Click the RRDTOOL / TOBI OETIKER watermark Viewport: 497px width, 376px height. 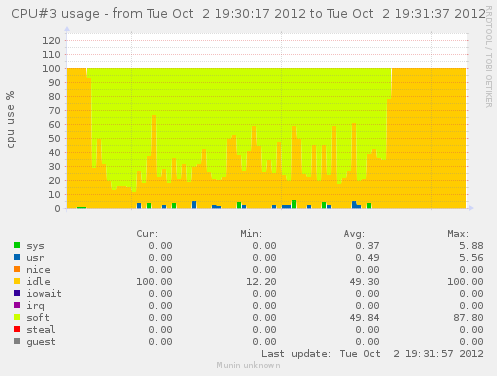pos(489,56)
